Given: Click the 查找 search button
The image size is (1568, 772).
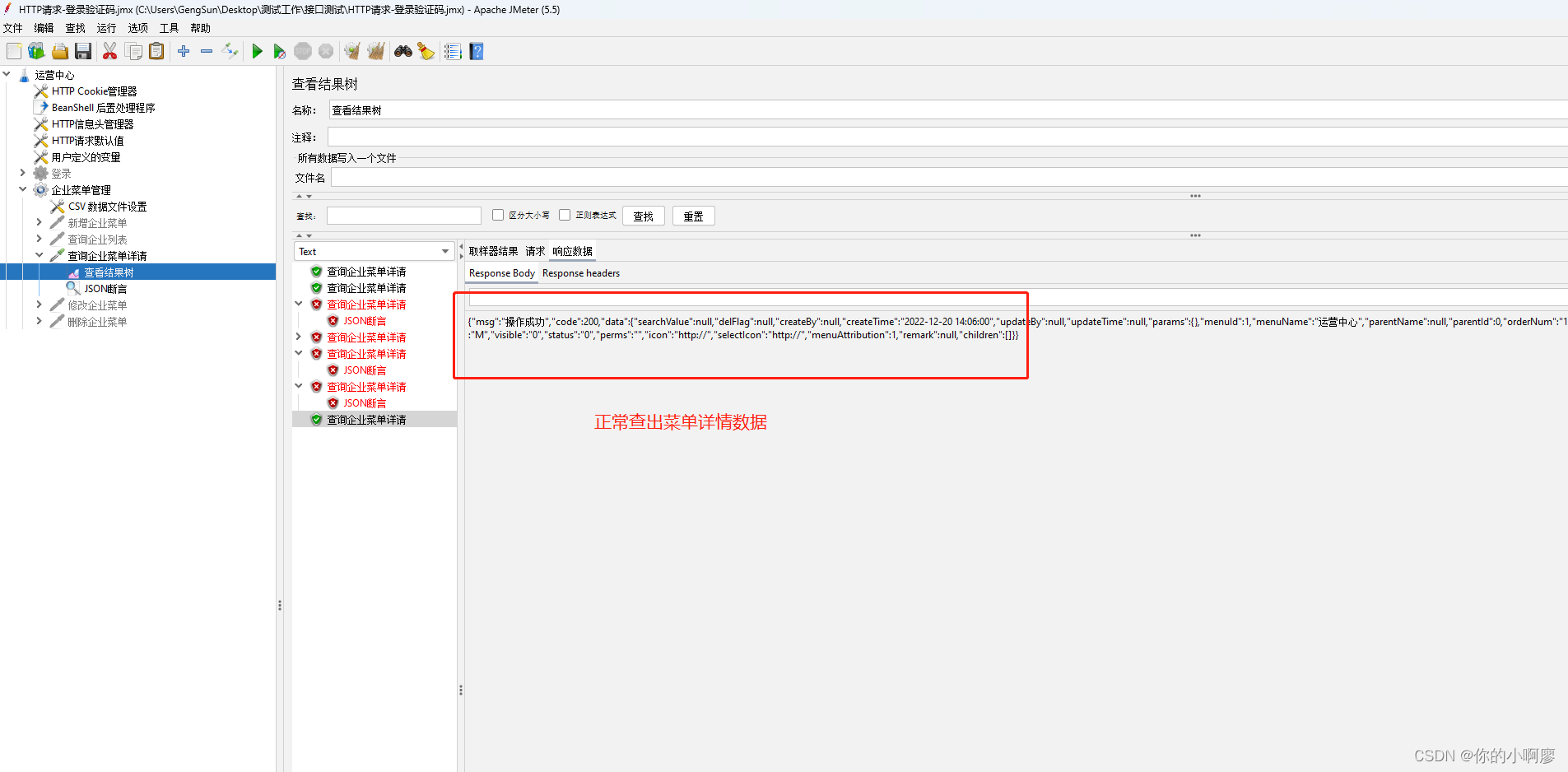Looking at the screenshot, I should pos(643,216).
